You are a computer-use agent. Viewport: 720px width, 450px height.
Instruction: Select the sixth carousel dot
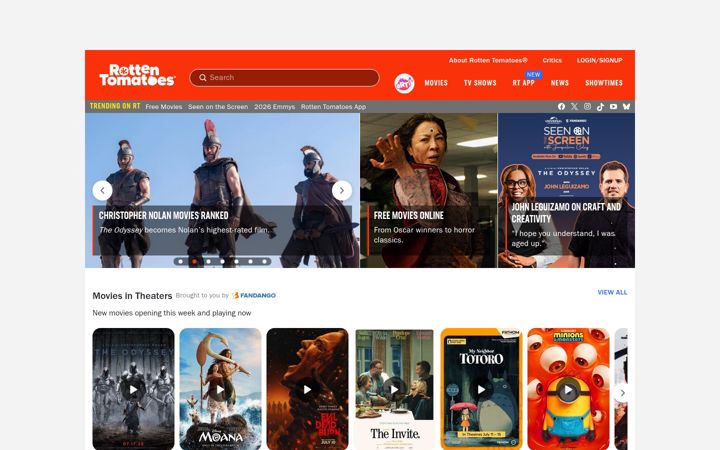point(250,262)
